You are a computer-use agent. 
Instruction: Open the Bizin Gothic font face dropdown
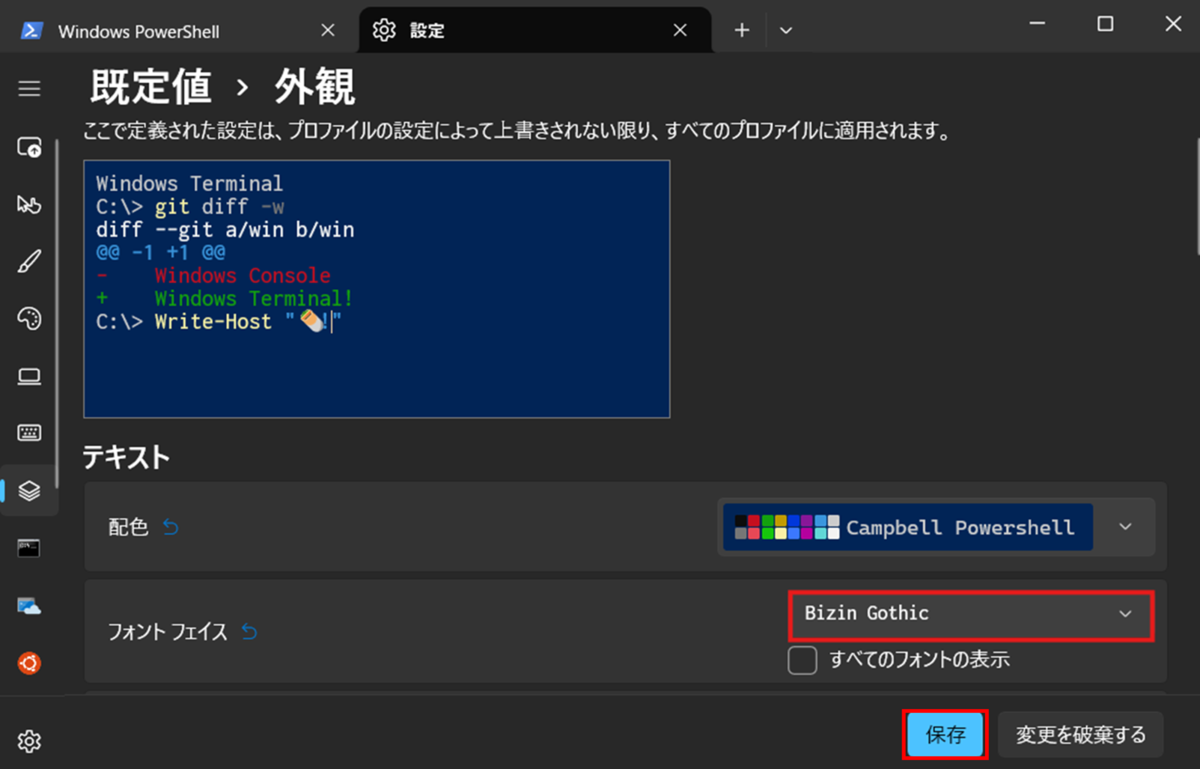tap(971, 614)
